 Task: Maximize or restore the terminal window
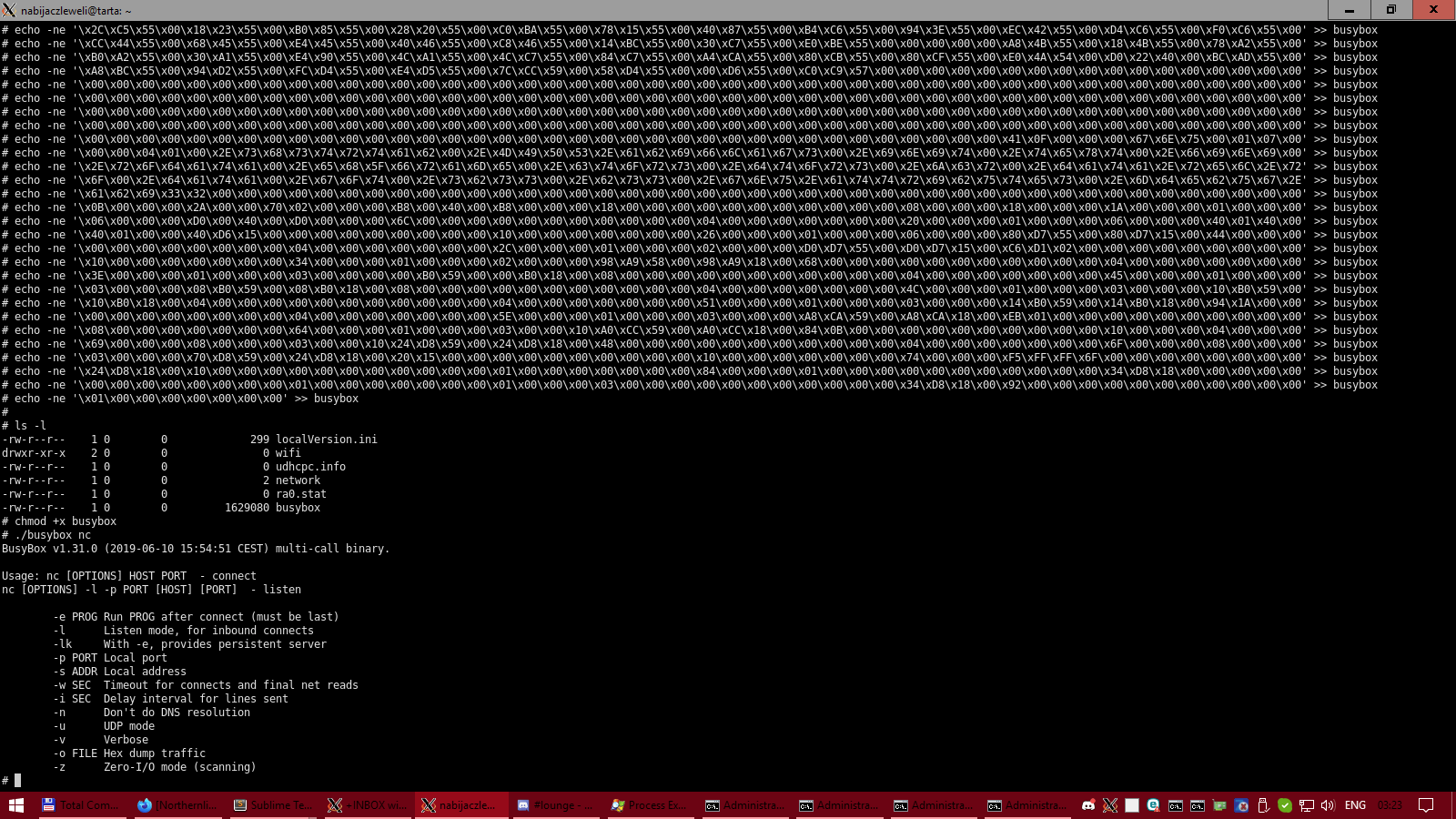point(1390,10)
